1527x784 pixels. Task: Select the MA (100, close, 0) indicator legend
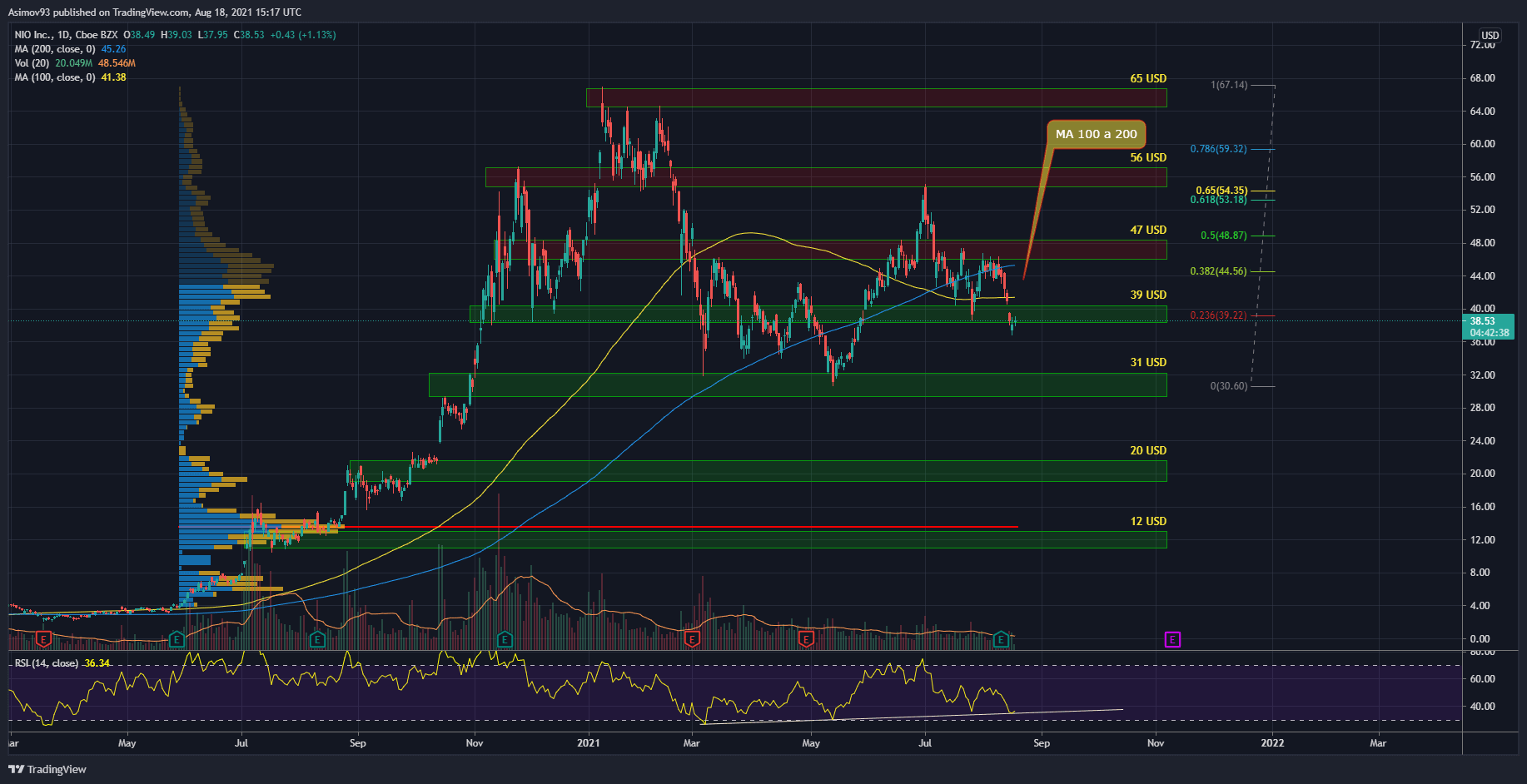55,77
